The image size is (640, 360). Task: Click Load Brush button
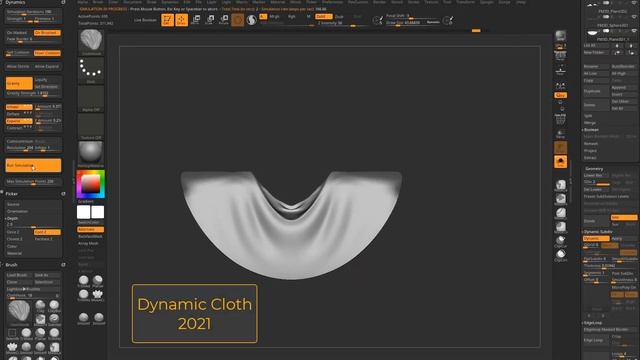click(19, 275)
